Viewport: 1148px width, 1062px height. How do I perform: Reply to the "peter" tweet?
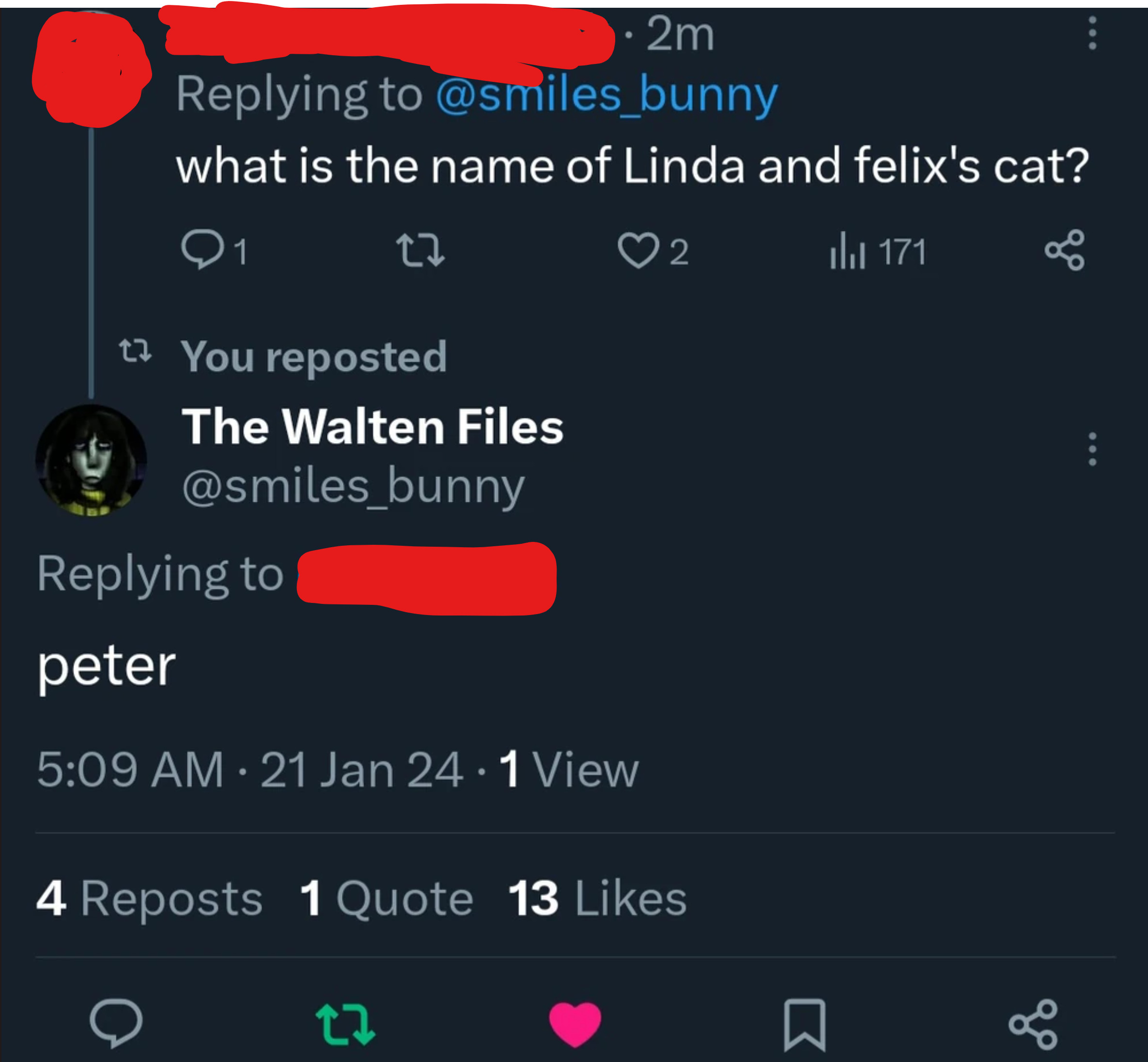click(x=116, y=1023)
